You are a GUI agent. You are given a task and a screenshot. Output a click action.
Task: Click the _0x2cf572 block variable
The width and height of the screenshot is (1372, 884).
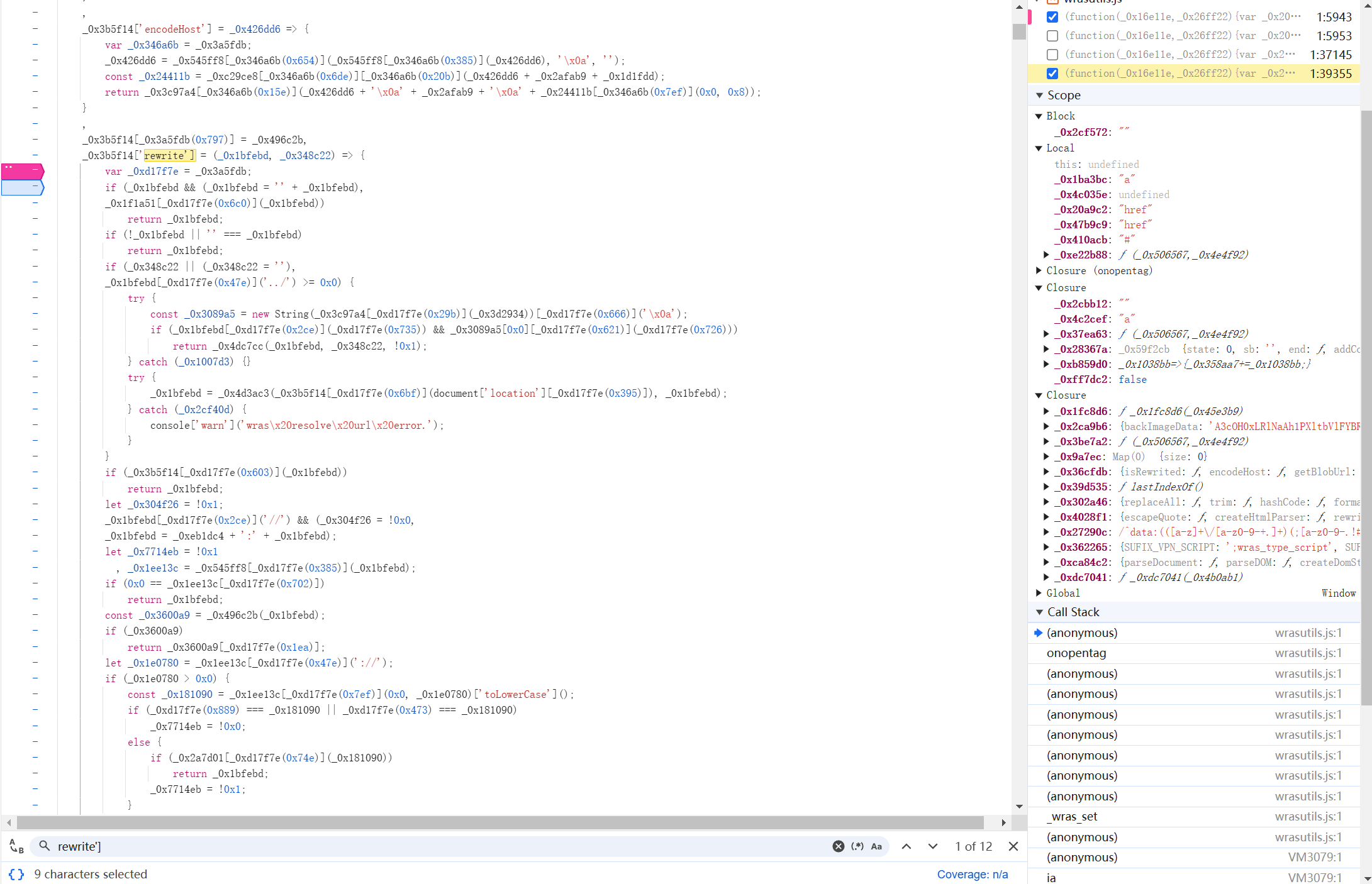point(1092,132)
